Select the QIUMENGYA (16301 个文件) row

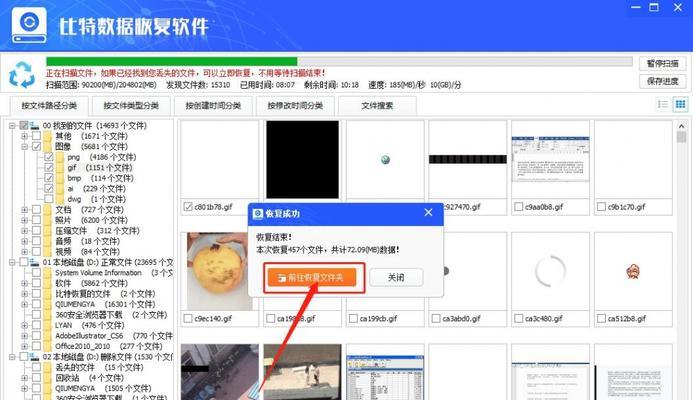click(105, 304)
